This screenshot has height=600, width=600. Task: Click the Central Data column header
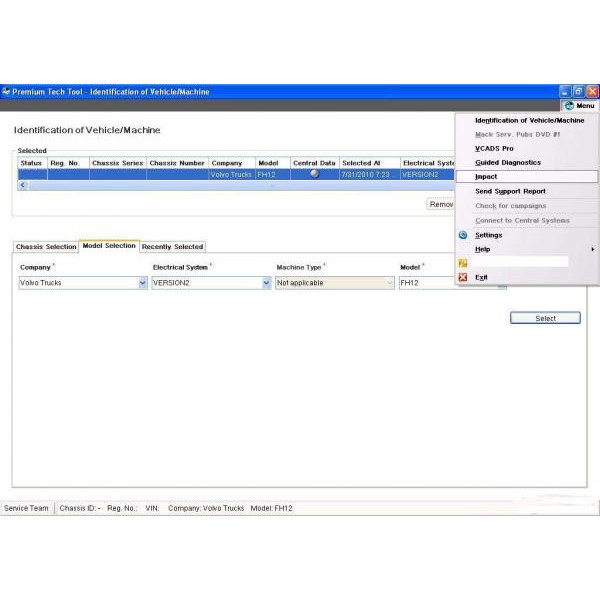tap(315, 163)
